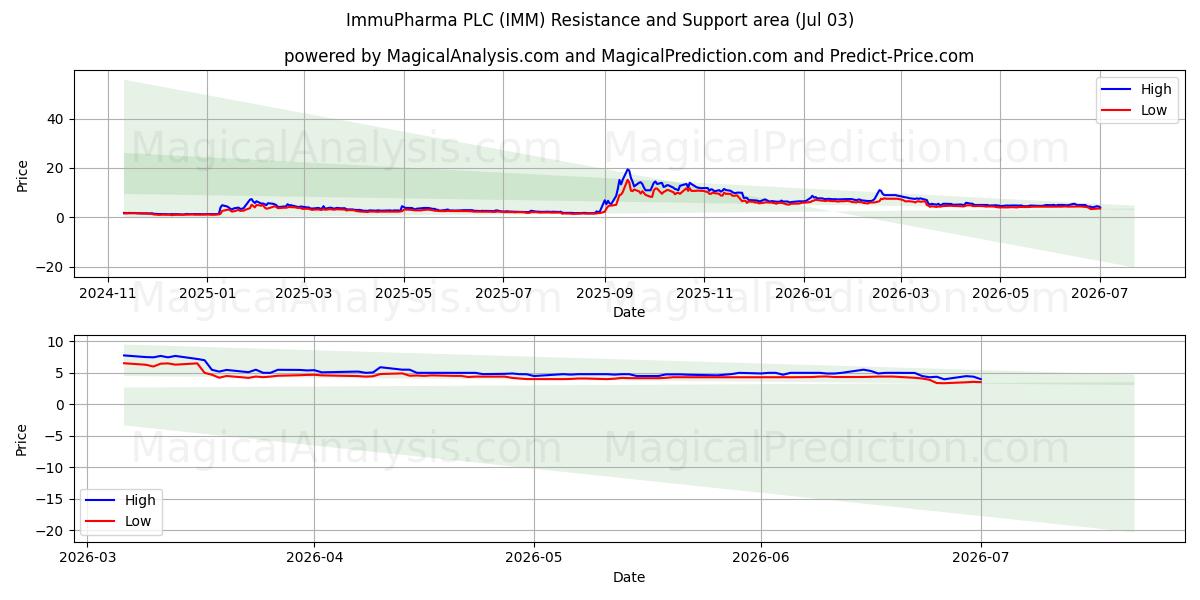Click the '2026-07' tick on lower chart

tap(981, 558)
